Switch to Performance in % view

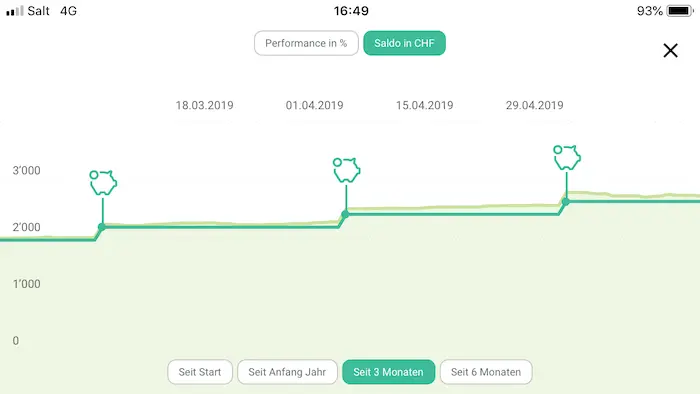[306, 43]
